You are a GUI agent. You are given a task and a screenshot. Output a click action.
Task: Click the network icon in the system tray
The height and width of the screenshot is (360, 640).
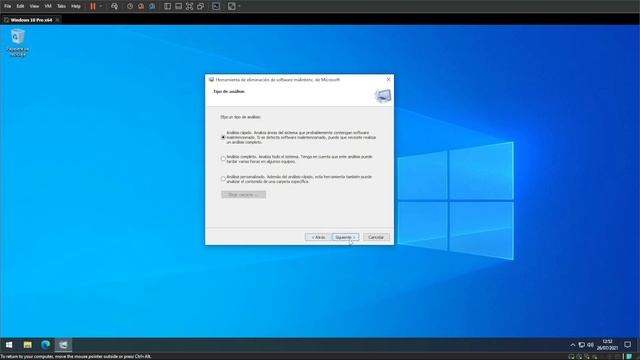click(x=582, y=345)
